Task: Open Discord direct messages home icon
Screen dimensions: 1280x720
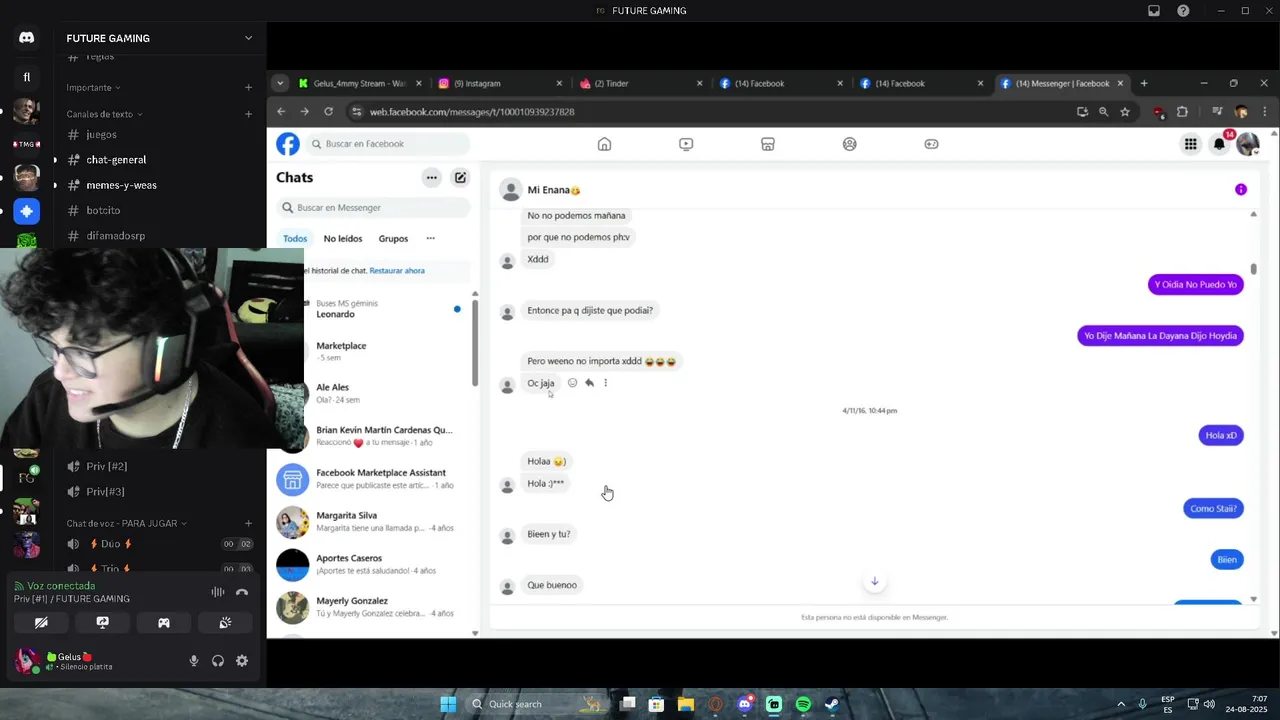Action: tap(27, 38)
